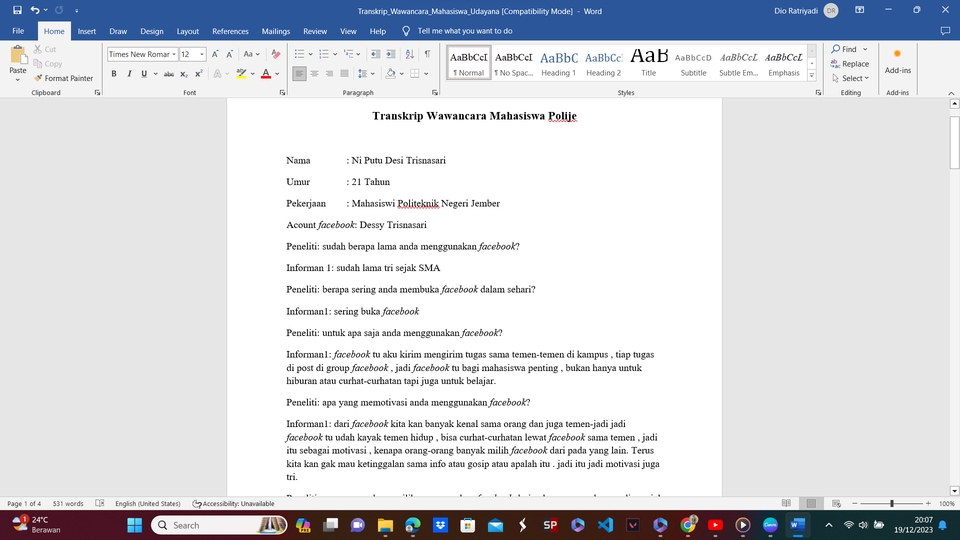Collapse the ribbon
960x540 pixels.
[x=951, y=93]
